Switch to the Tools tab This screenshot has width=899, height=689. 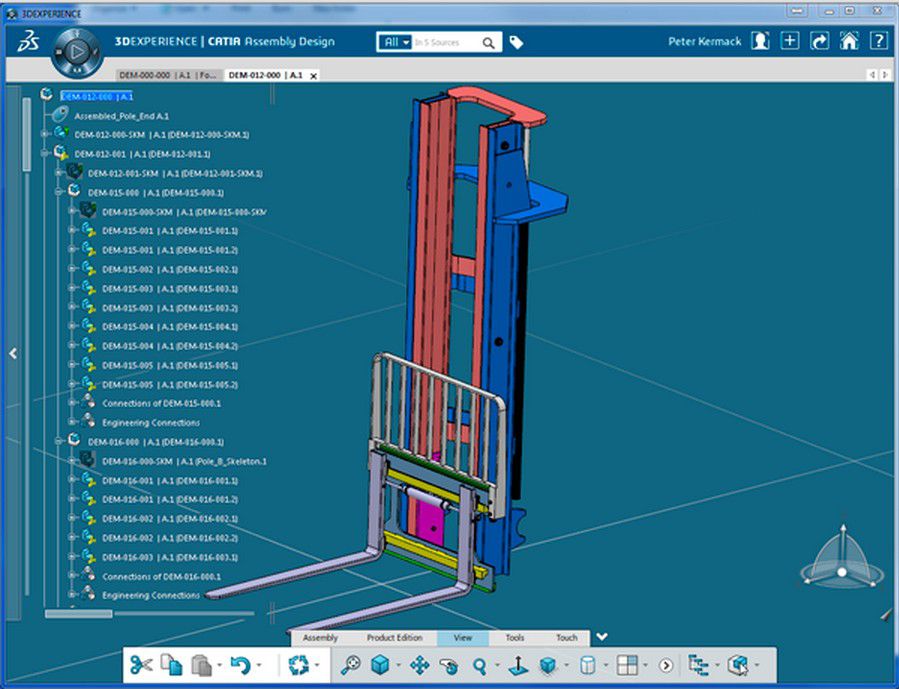515,637
